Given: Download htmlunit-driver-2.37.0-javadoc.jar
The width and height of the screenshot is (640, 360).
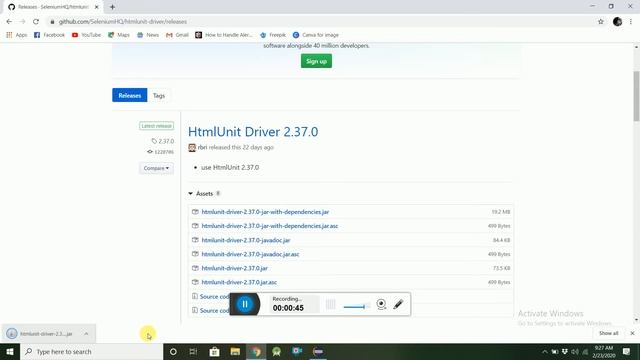Looking at the screenshot, I should click(246, 240).
